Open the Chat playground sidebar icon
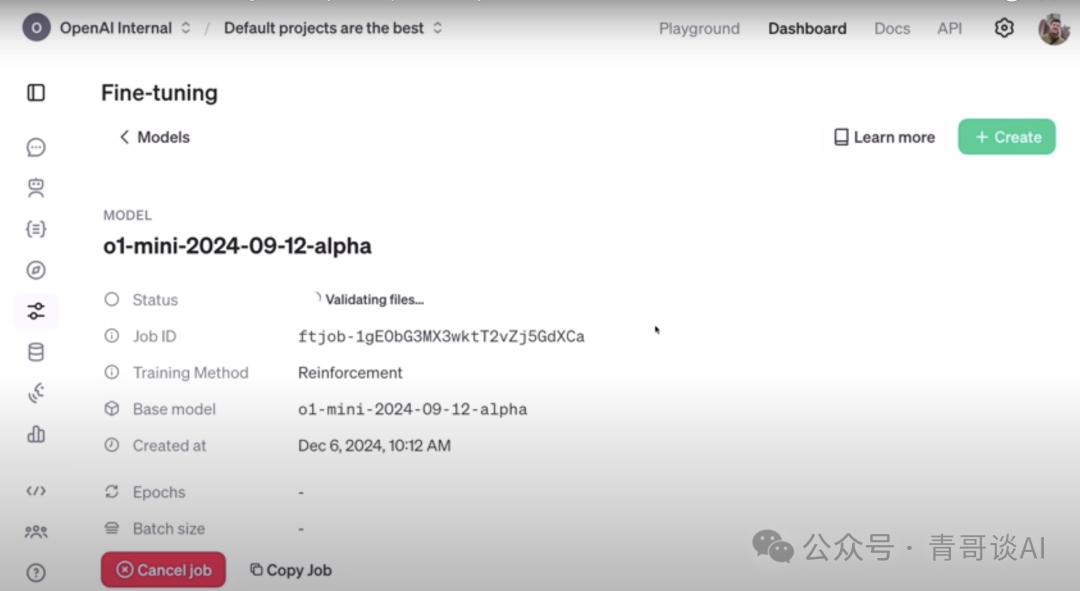Image resolution: width=1080 pixels, height=591 pixels. coord(36,148)
